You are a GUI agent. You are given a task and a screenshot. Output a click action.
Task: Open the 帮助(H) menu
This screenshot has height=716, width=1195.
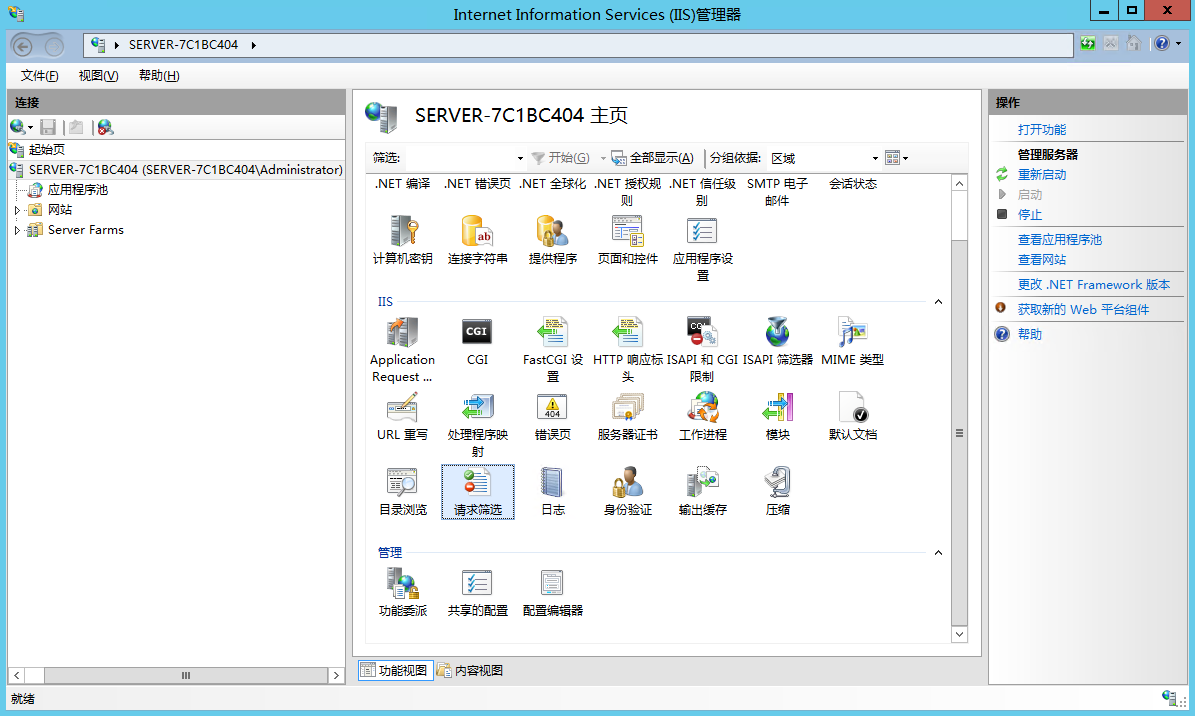[x=159, y=75]
